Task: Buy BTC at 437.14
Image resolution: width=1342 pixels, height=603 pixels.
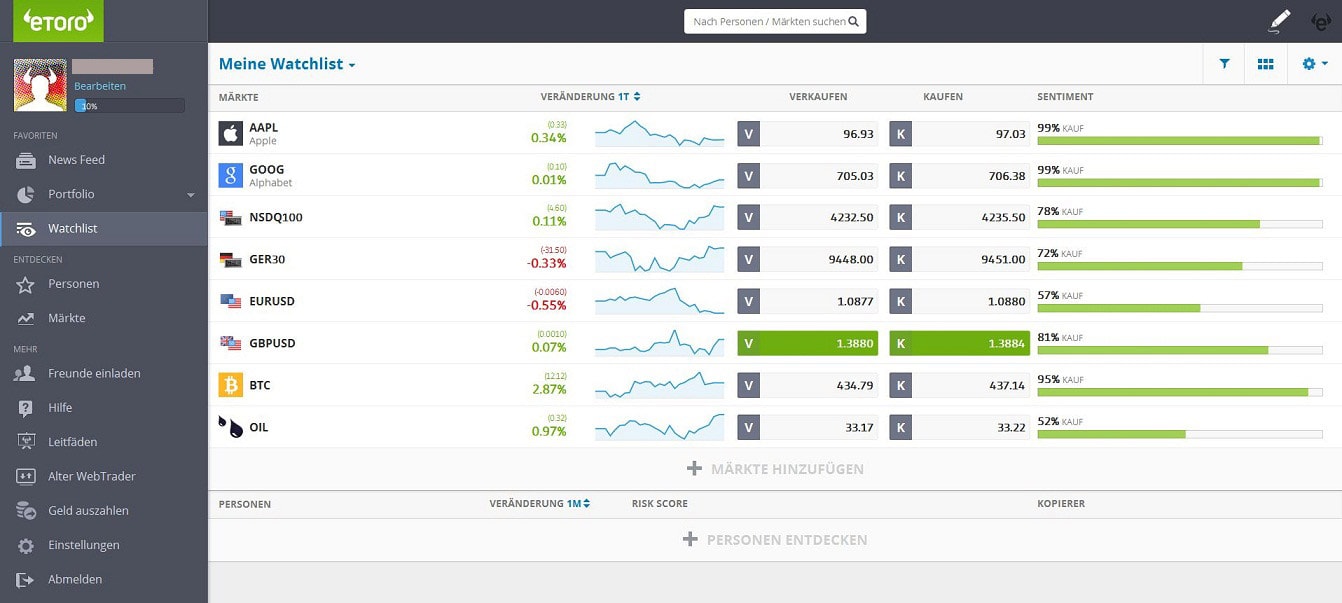Action: pos(960,385)
